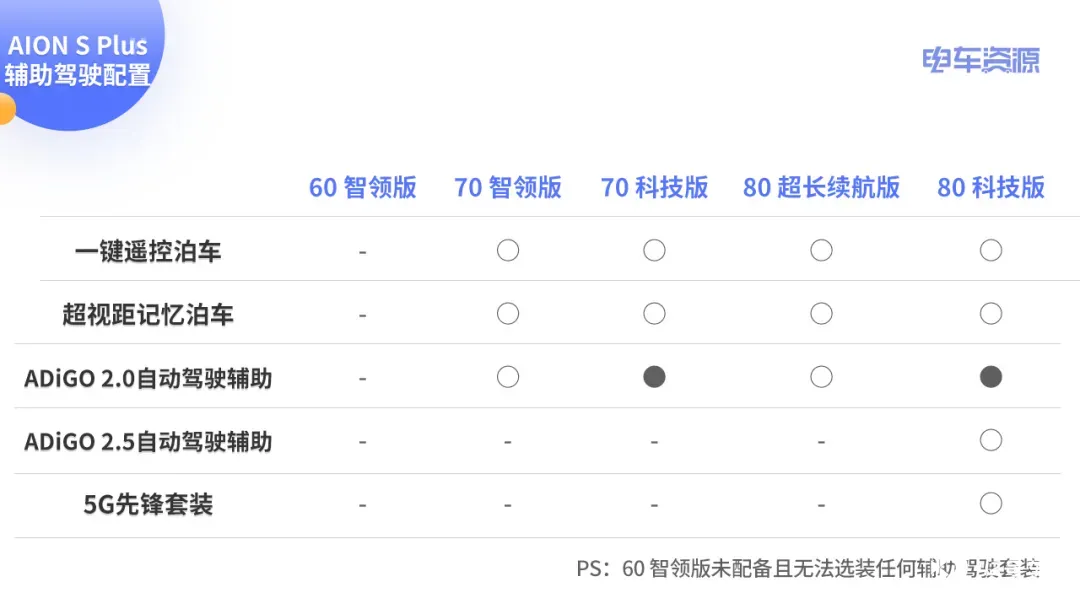Click the AION S Plus badge
This screenshot has height=598, width=1080.
[79, 62]
